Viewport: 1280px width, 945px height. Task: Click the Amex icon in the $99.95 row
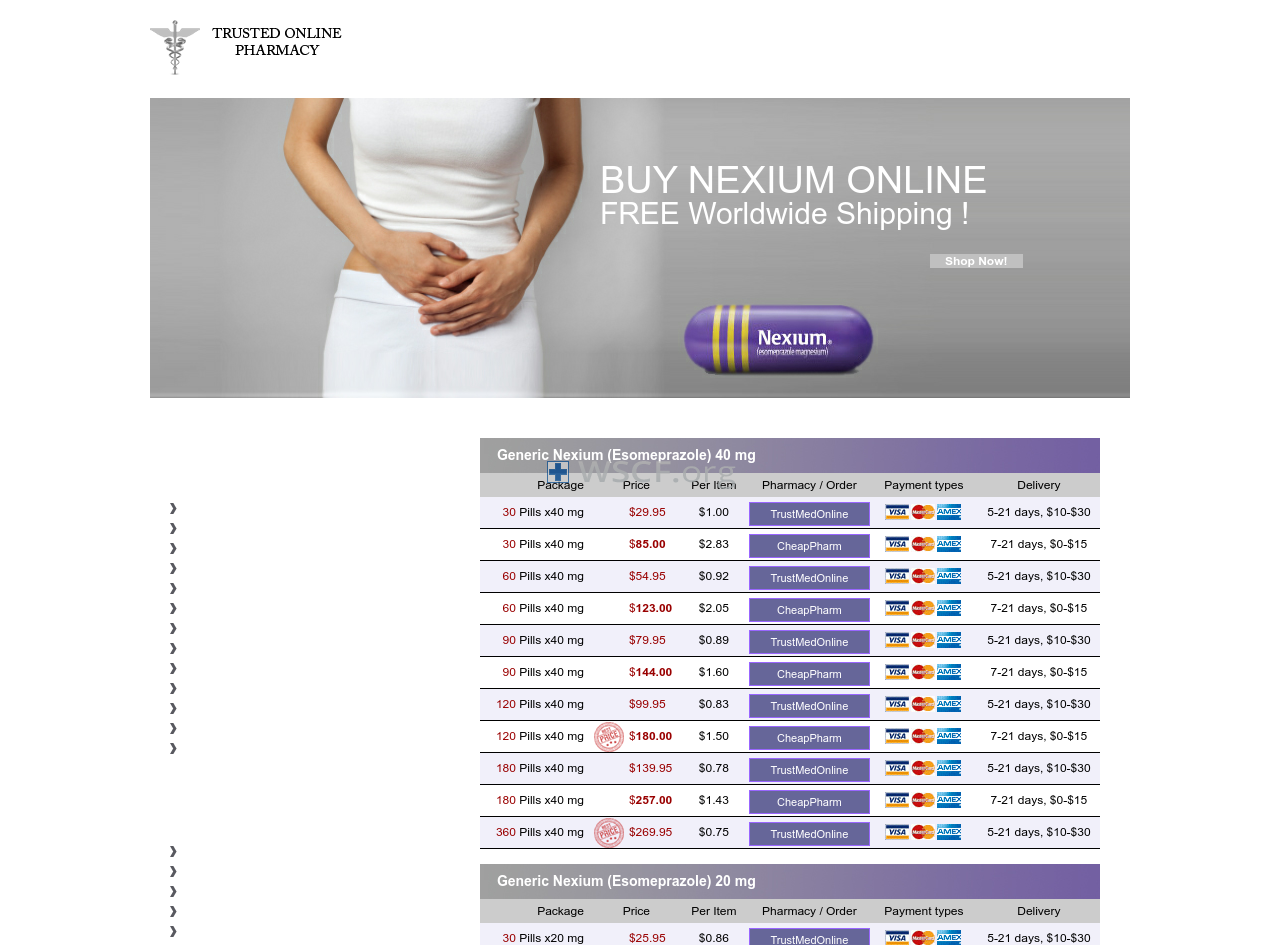pyautogui.click(x=949, y=704)
